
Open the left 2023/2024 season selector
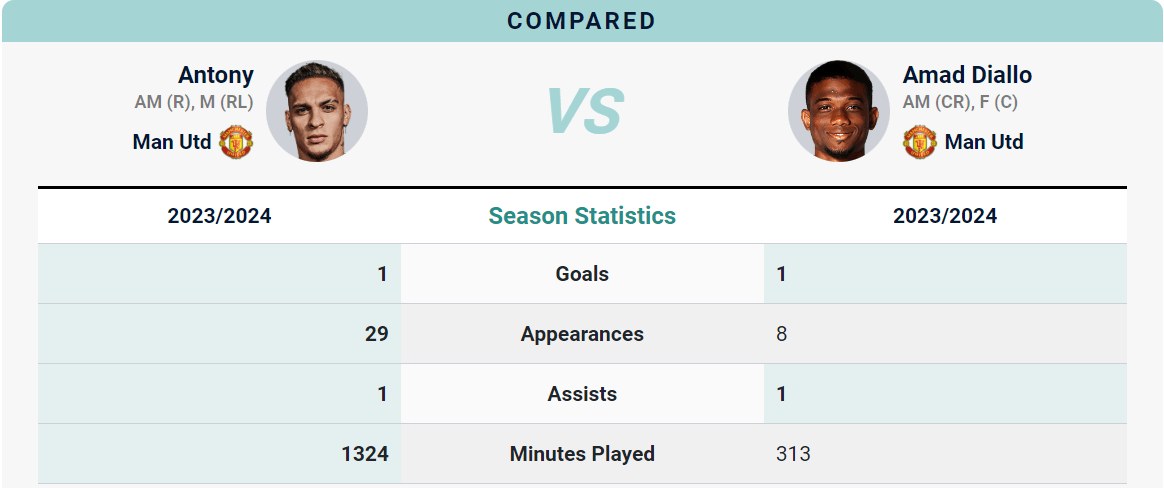coord(220,215)
